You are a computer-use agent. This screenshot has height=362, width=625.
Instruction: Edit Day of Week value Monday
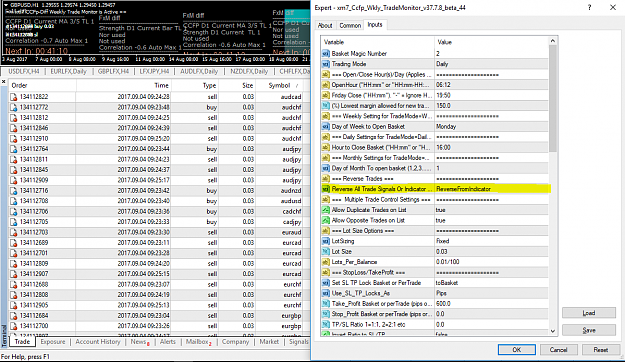pos(491,126)
